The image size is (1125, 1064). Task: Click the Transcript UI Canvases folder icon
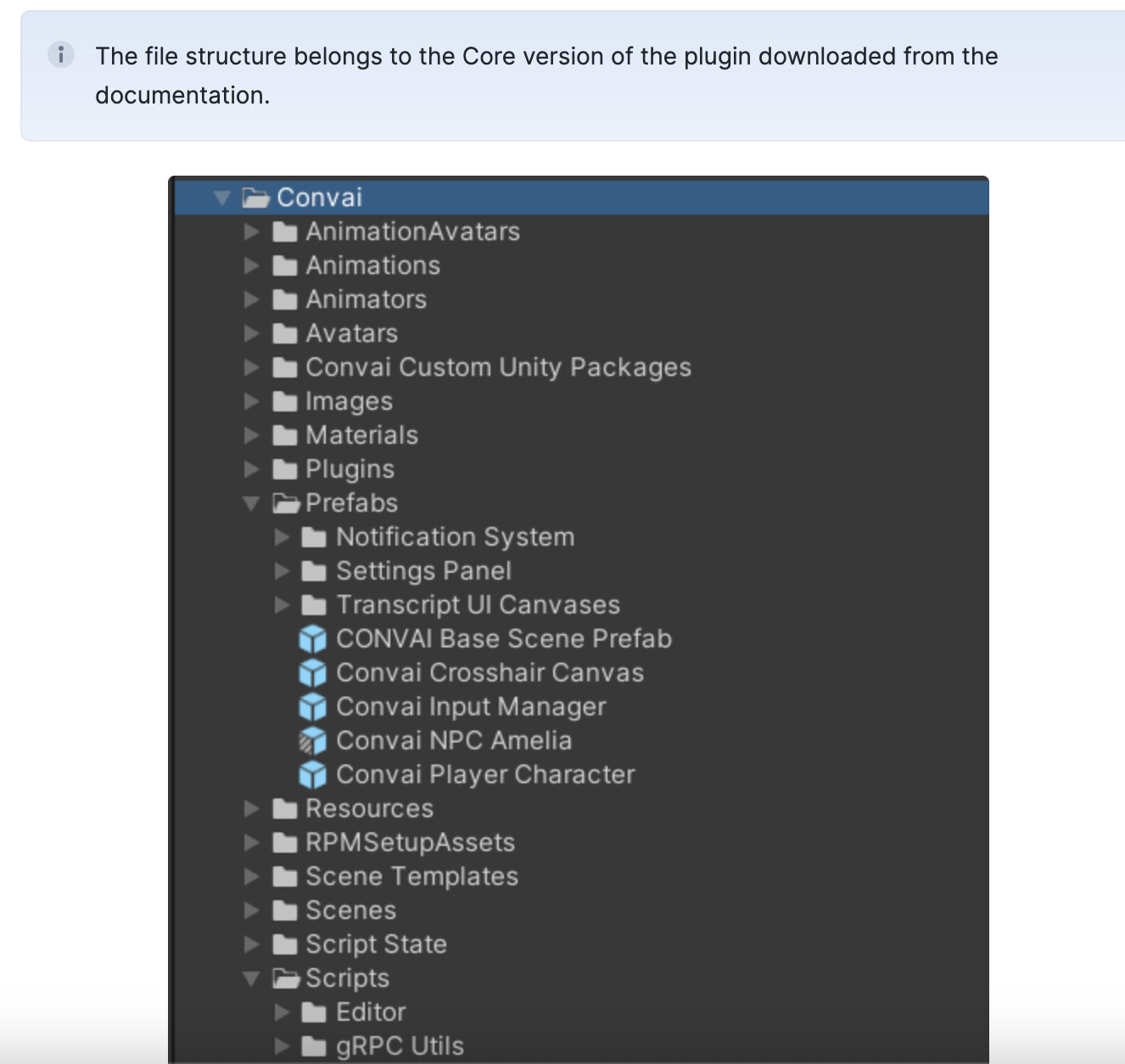pyautogui.click(x=315, y=606)
